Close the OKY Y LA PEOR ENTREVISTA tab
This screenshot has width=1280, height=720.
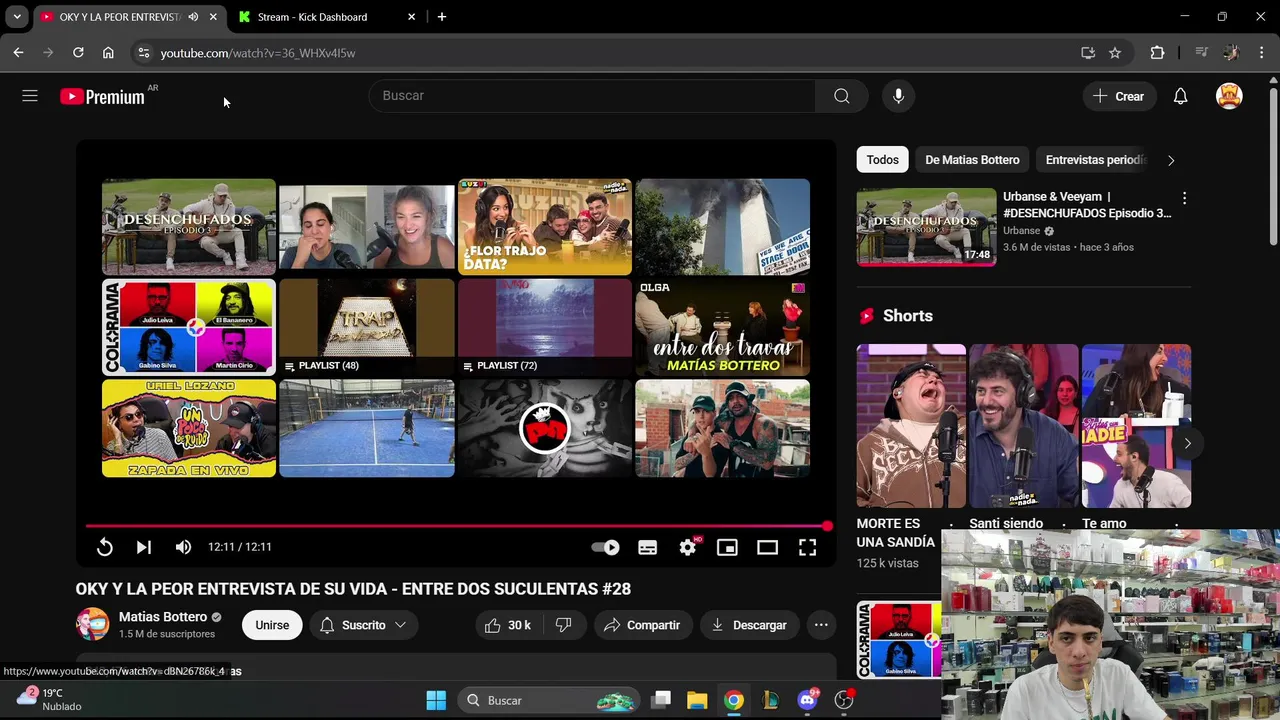tap(213, 17)
